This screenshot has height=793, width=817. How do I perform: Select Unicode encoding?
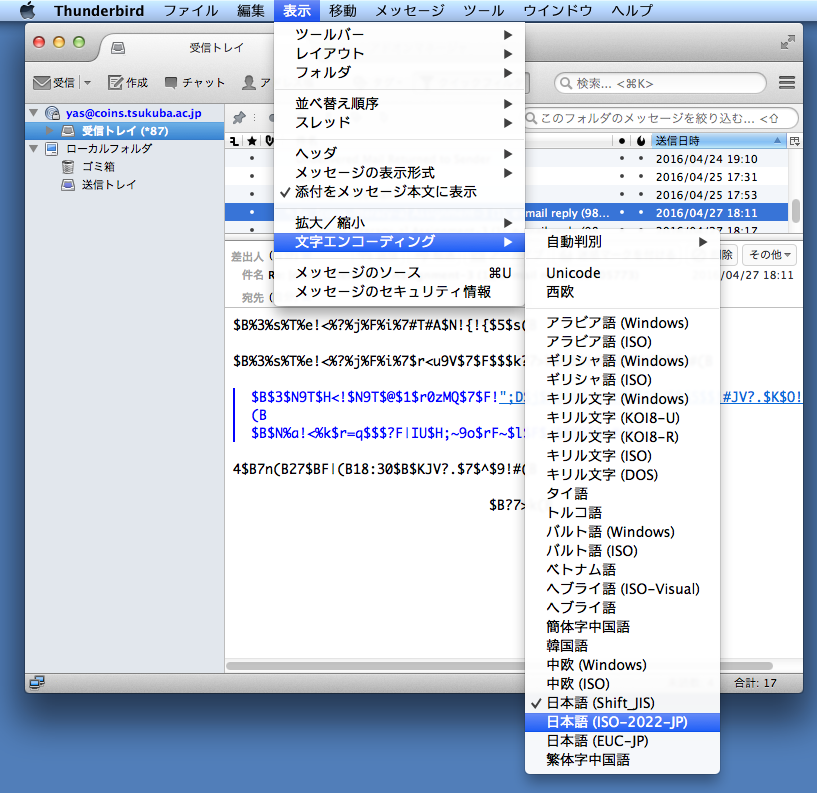622,273
